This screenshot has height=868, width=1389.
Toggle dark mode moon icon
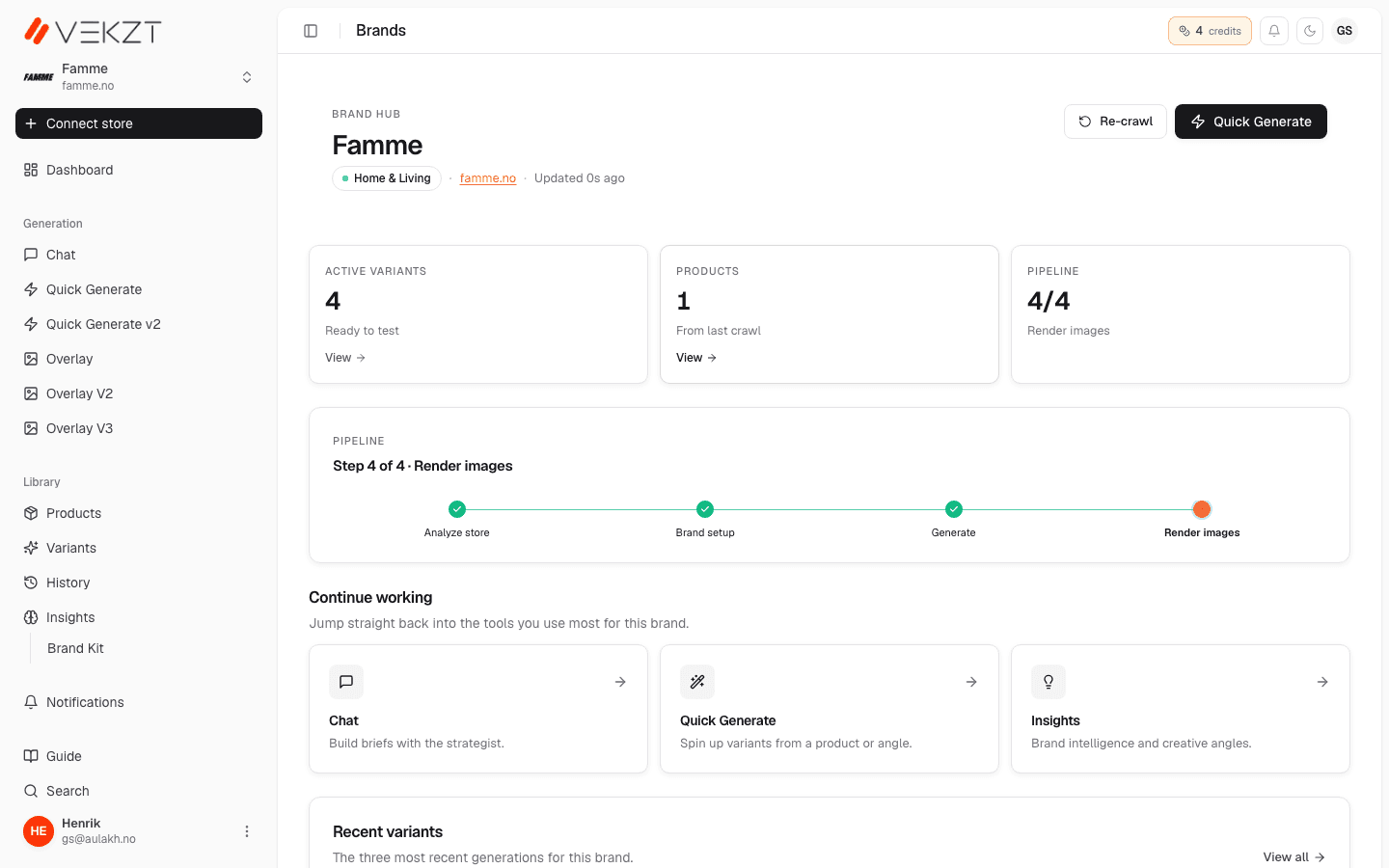(1310, 31)
